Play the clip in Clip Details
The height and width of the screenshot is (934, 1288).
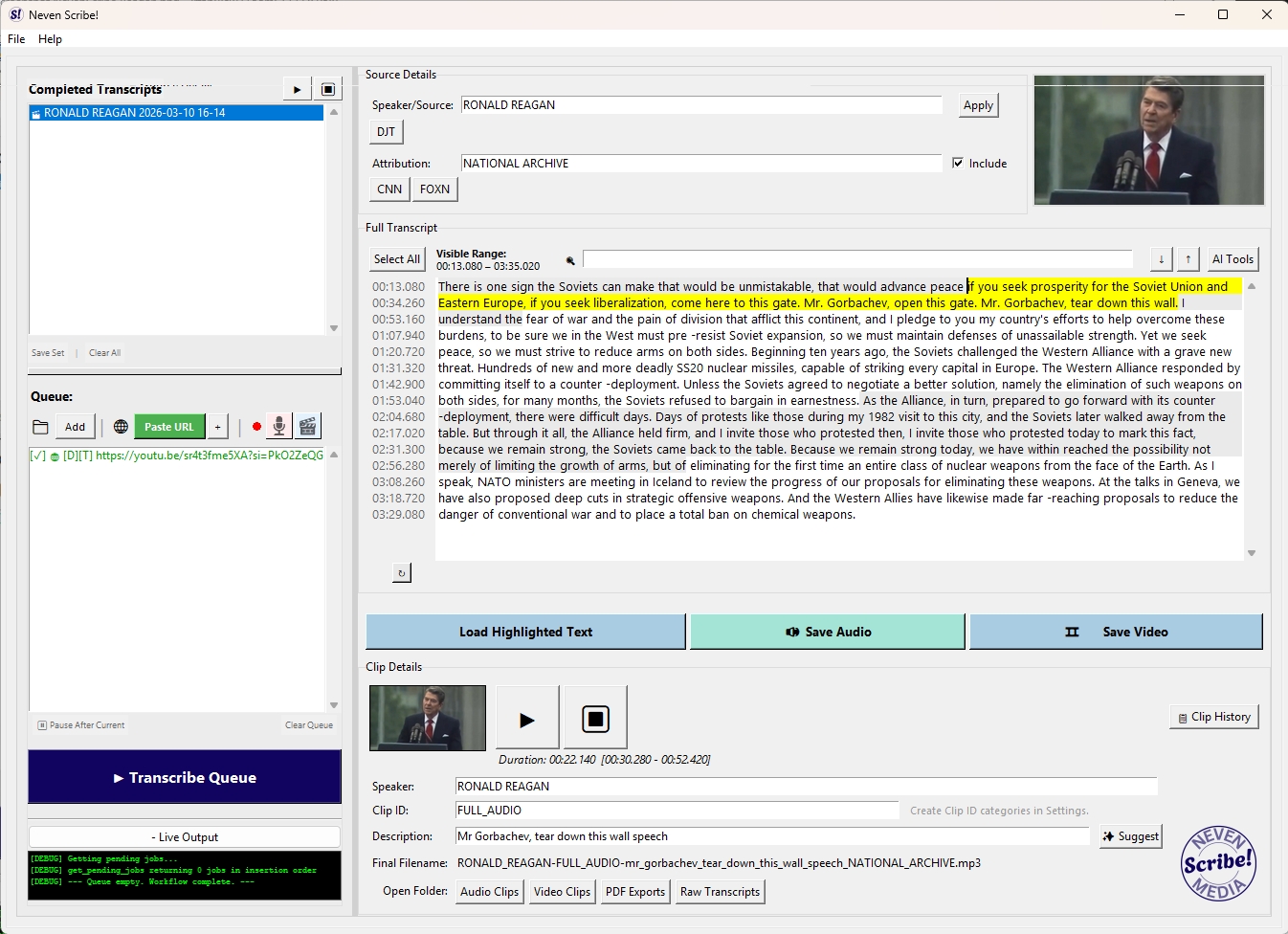click(x=527, y=718)
